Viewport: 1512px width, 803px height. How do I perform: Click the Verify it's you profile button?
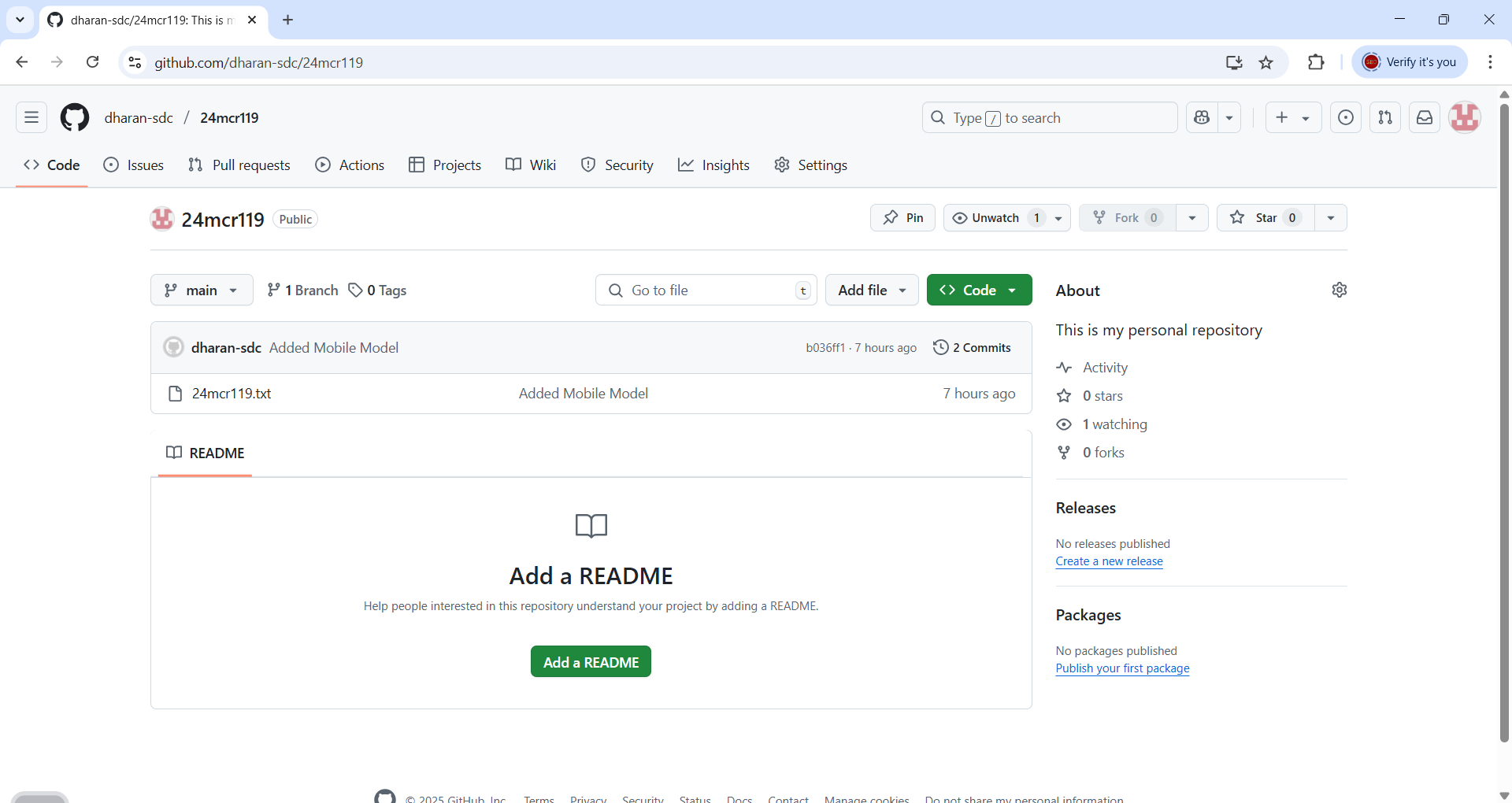pos(1410,62)
